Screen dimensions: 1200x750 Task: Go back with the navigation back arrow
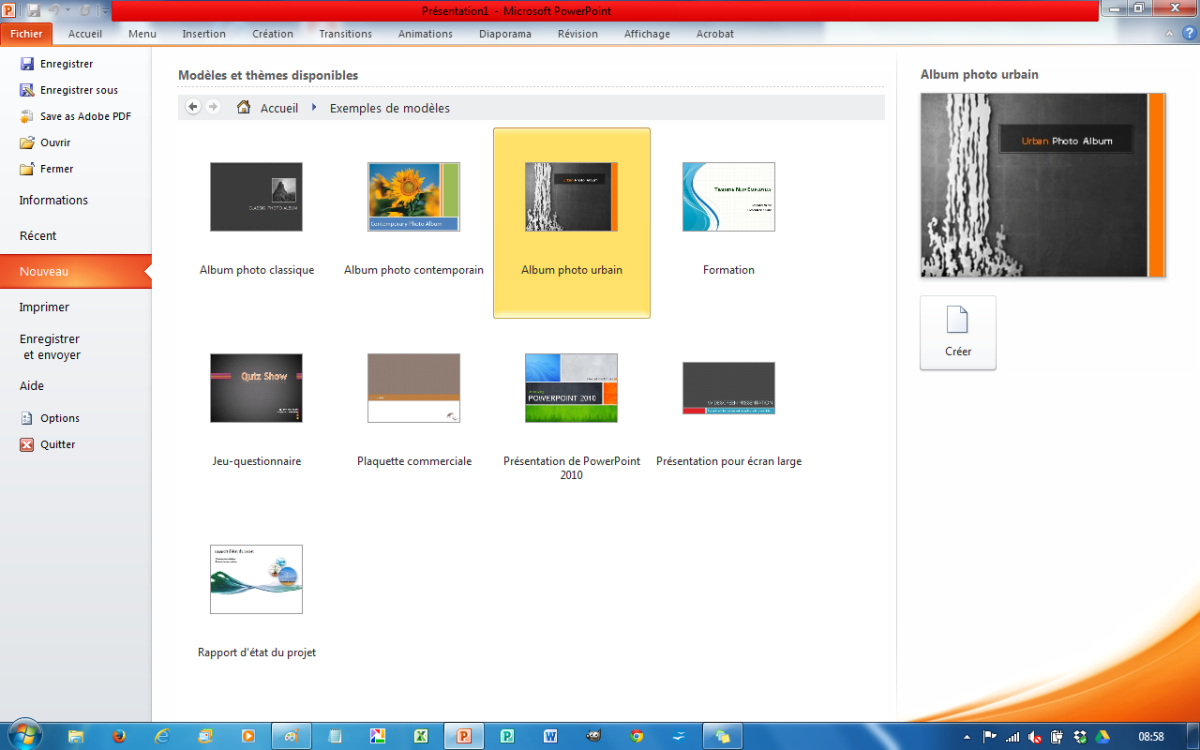[193, 107]
